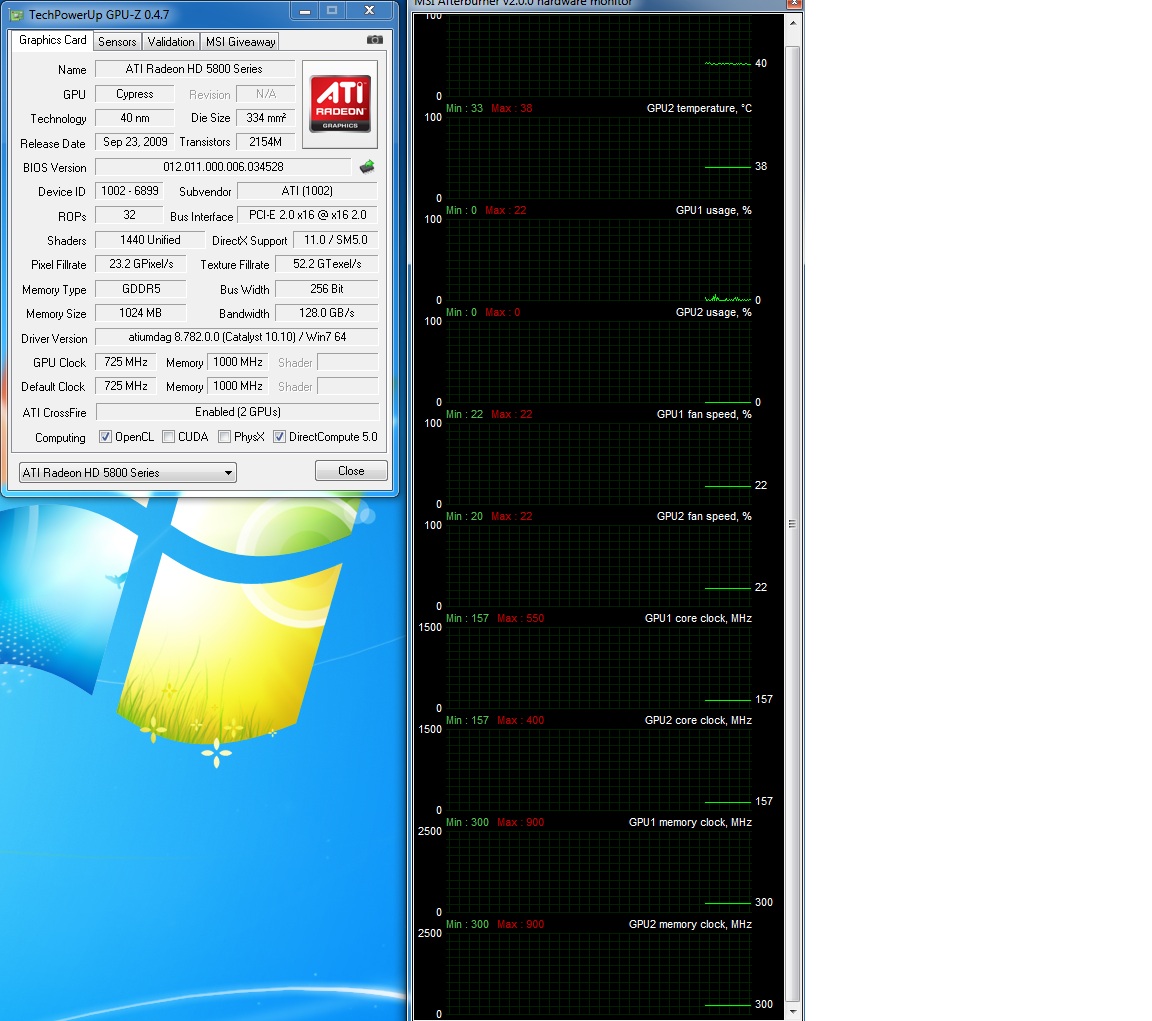Click the BIOS save chip icon
This screenshot has width=1152, height=1021.
tap(367, 167)
